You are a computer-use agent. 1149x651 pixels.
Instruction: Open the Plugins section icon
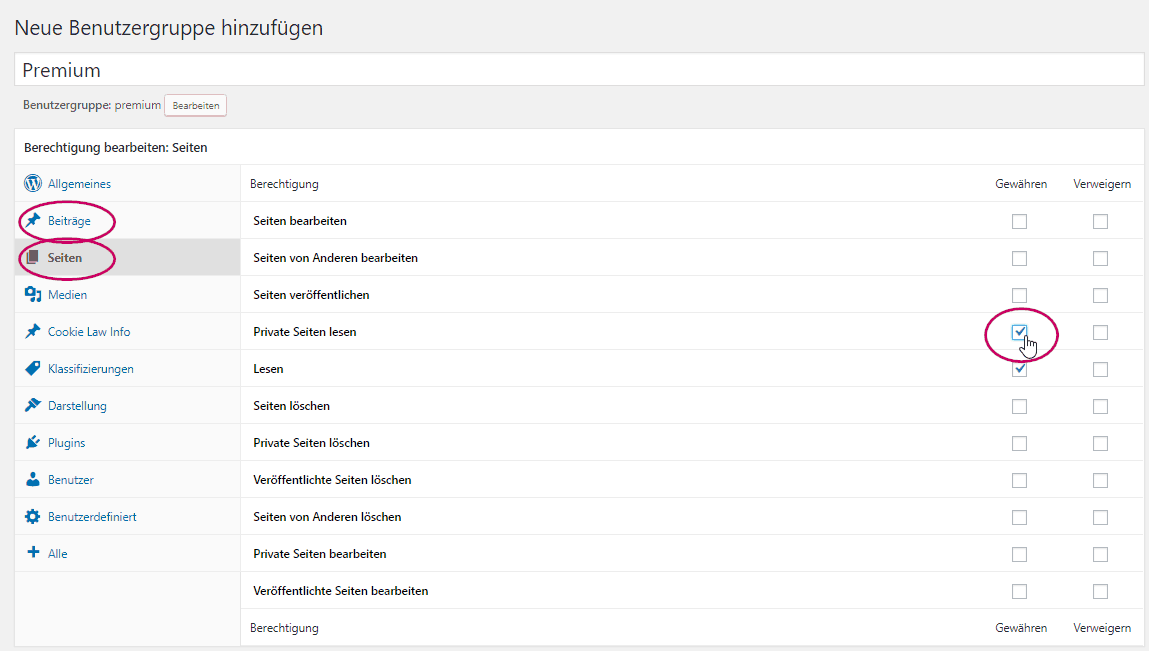[31, 442]
